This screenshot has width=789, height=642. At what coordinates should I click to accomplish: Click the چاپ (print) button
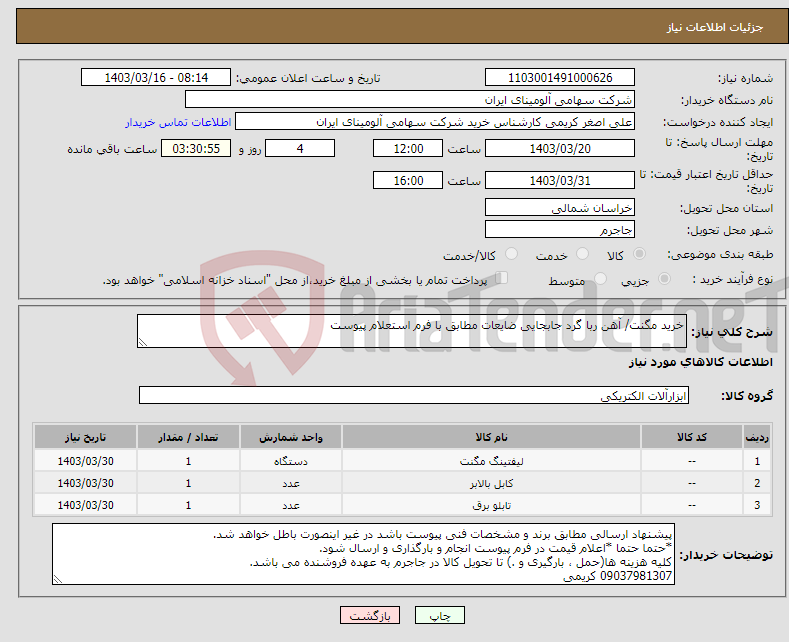[439, 615]
